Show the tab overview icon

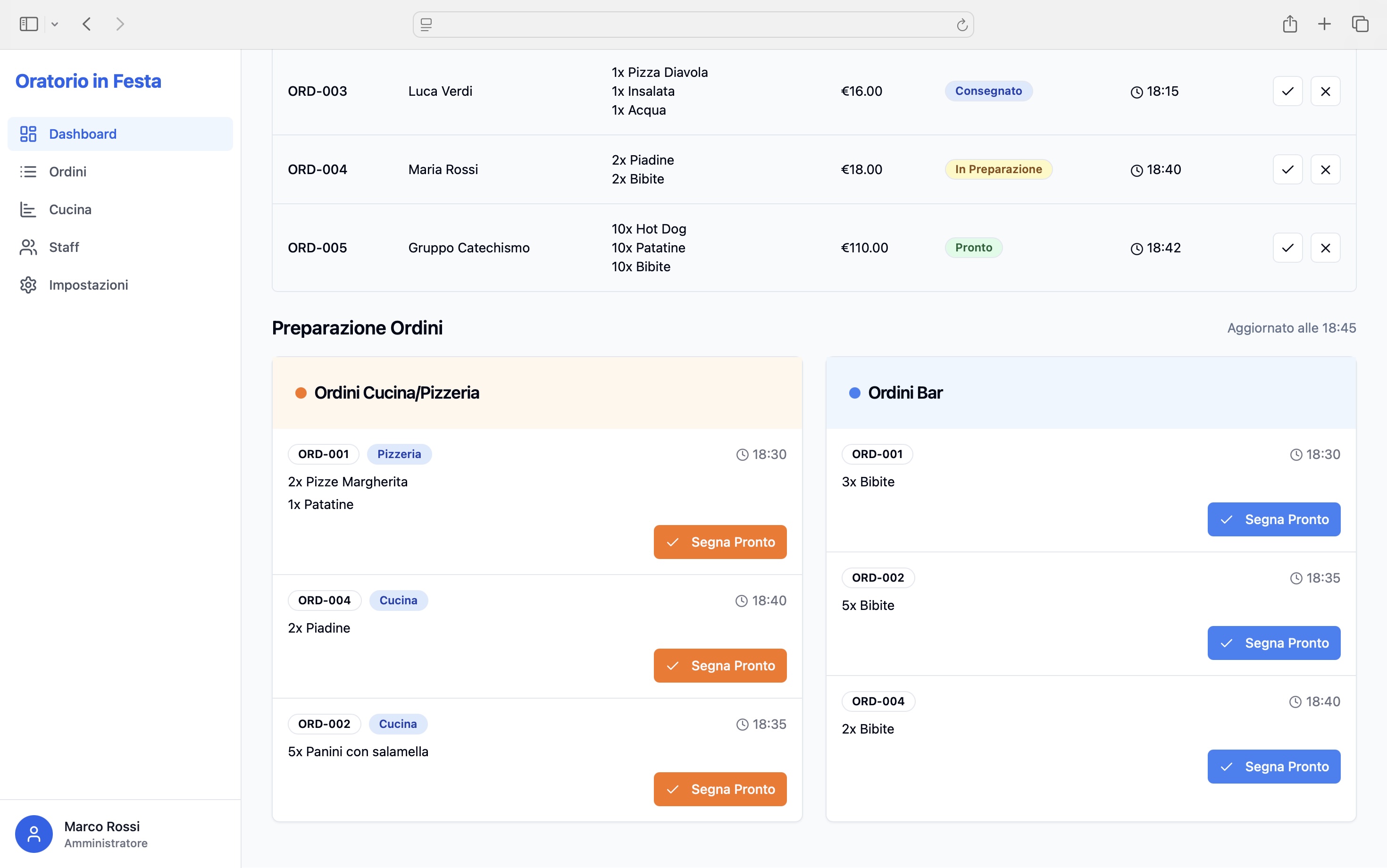(1360, 24)
